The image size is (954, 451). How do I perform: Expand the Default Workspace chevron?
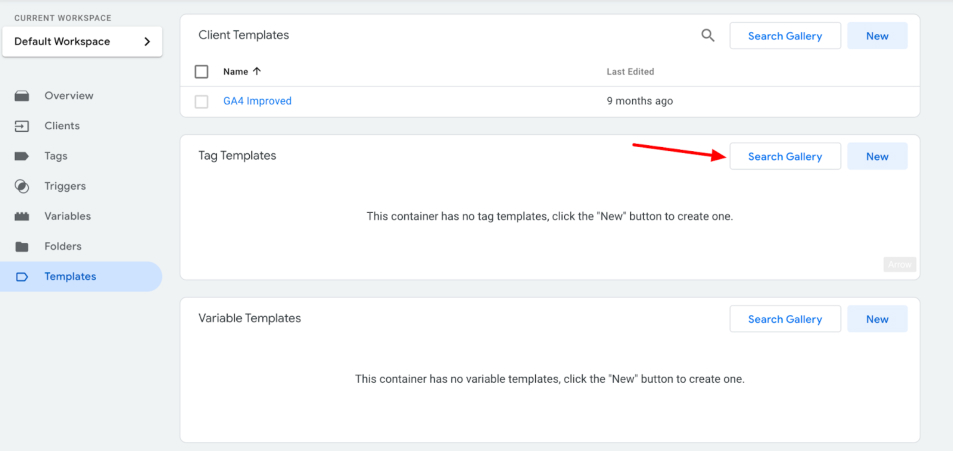[147, 41]
